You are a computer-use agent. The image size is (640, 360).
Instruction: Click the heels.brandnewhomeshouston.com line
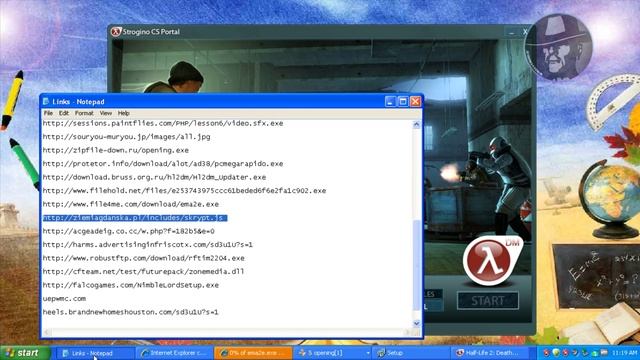(x=131, y=312)
